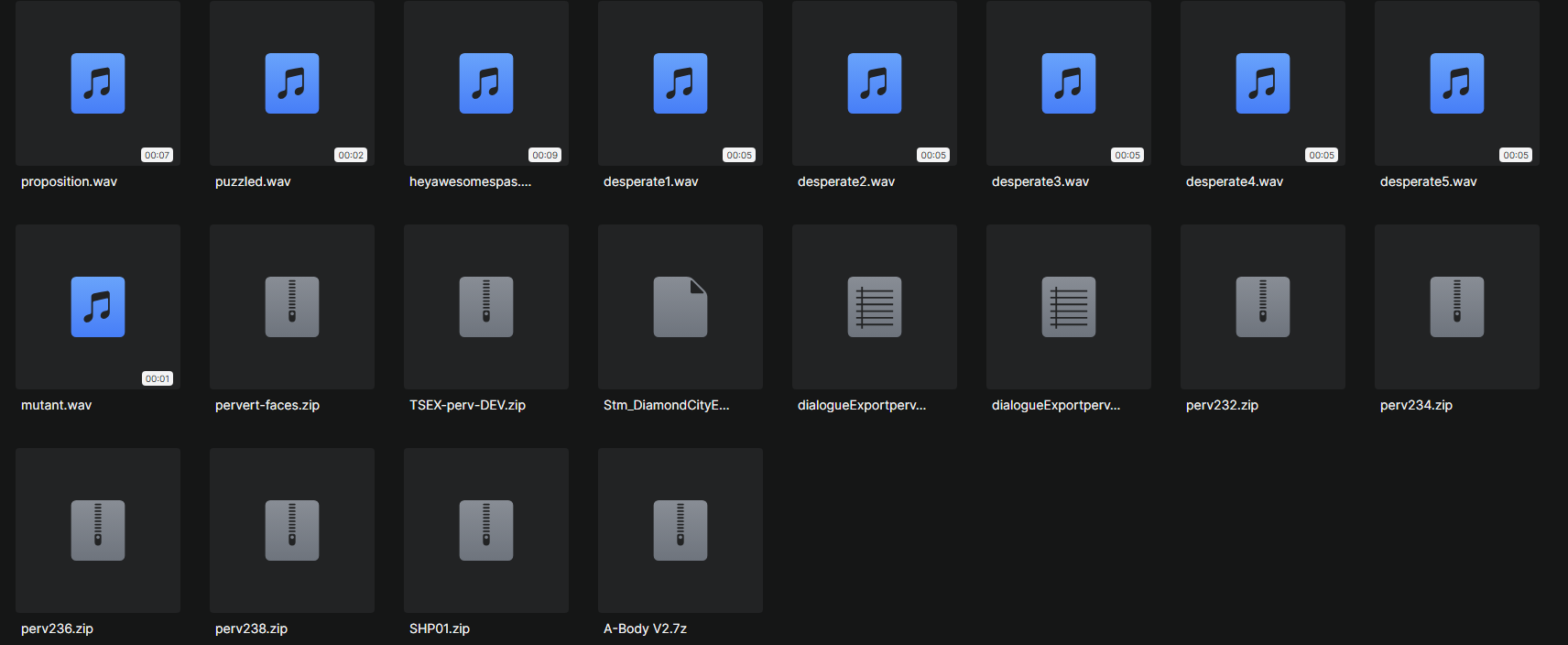Click the mutant.wav audio icon
The image size is (1568, 645).
pyautogui.click(x=98, y=307)
